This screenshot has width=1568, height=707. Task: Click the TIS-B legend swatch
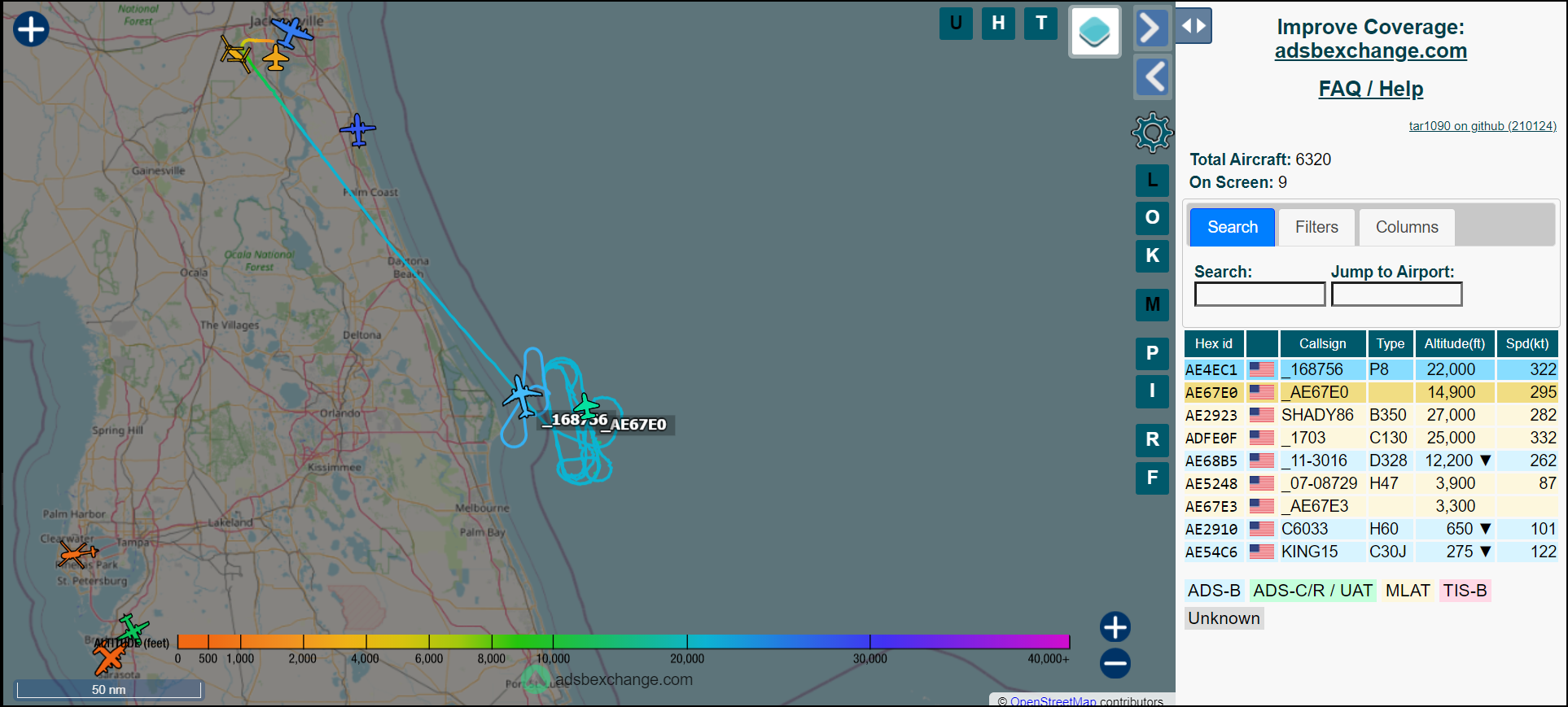tap(1465, 591)
